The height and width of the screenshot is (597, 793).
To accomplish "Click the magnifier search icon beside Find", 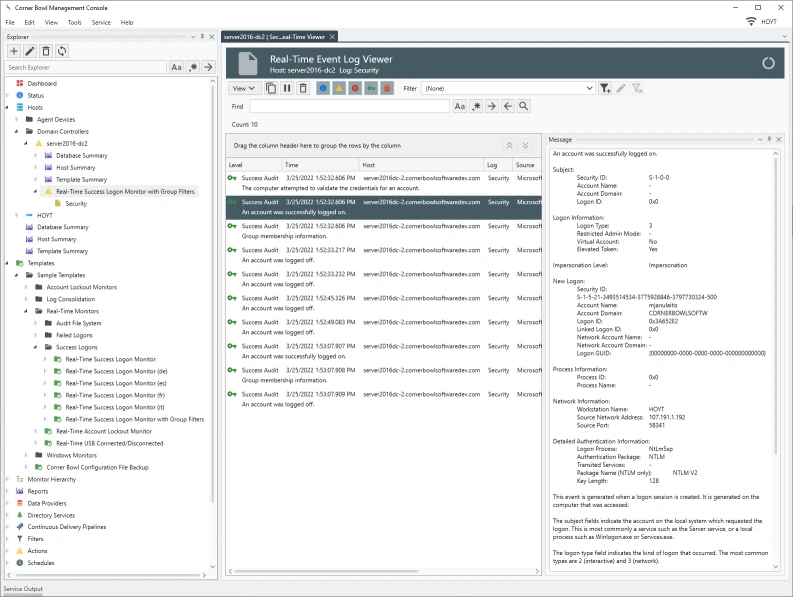I will (x=524, y=106).
